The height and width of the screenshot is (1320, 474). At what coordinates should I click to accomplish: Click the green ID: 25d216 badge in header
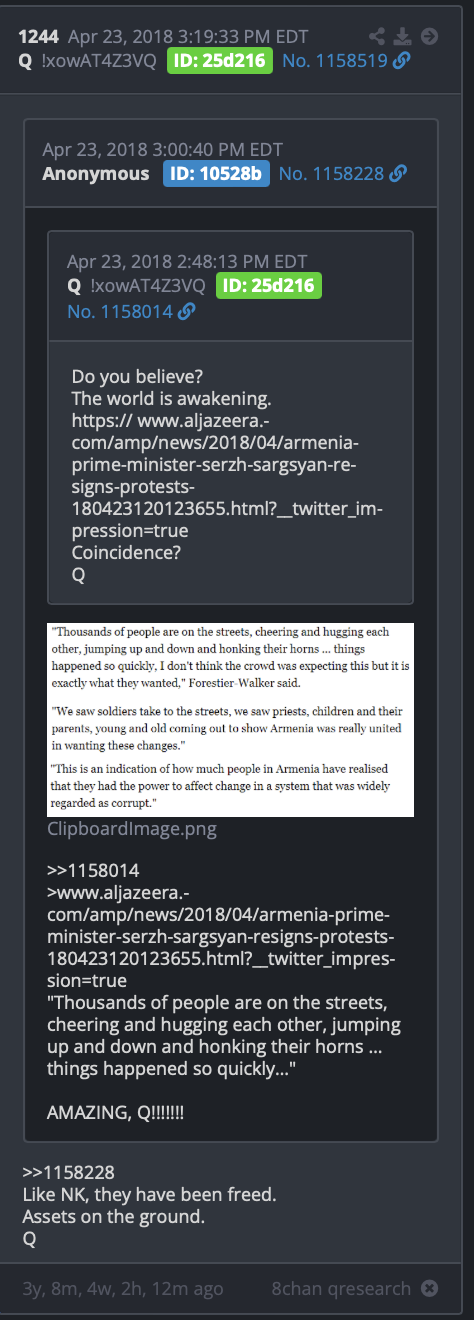click(220, 61)
